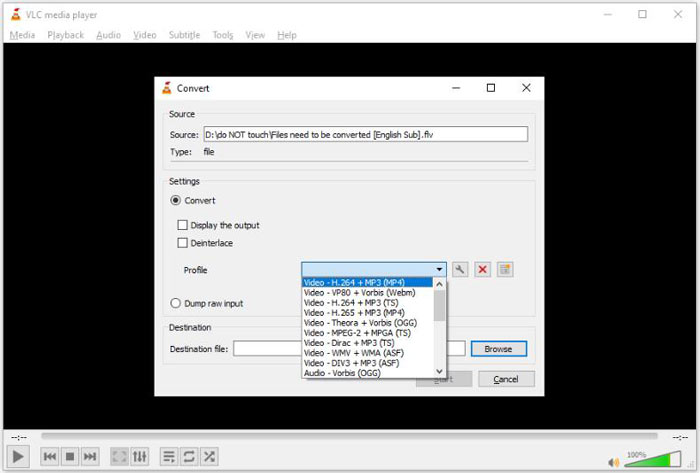Click the Play button in VLC controls
This screenshot has height=473, width=700.
click(19, 456)
